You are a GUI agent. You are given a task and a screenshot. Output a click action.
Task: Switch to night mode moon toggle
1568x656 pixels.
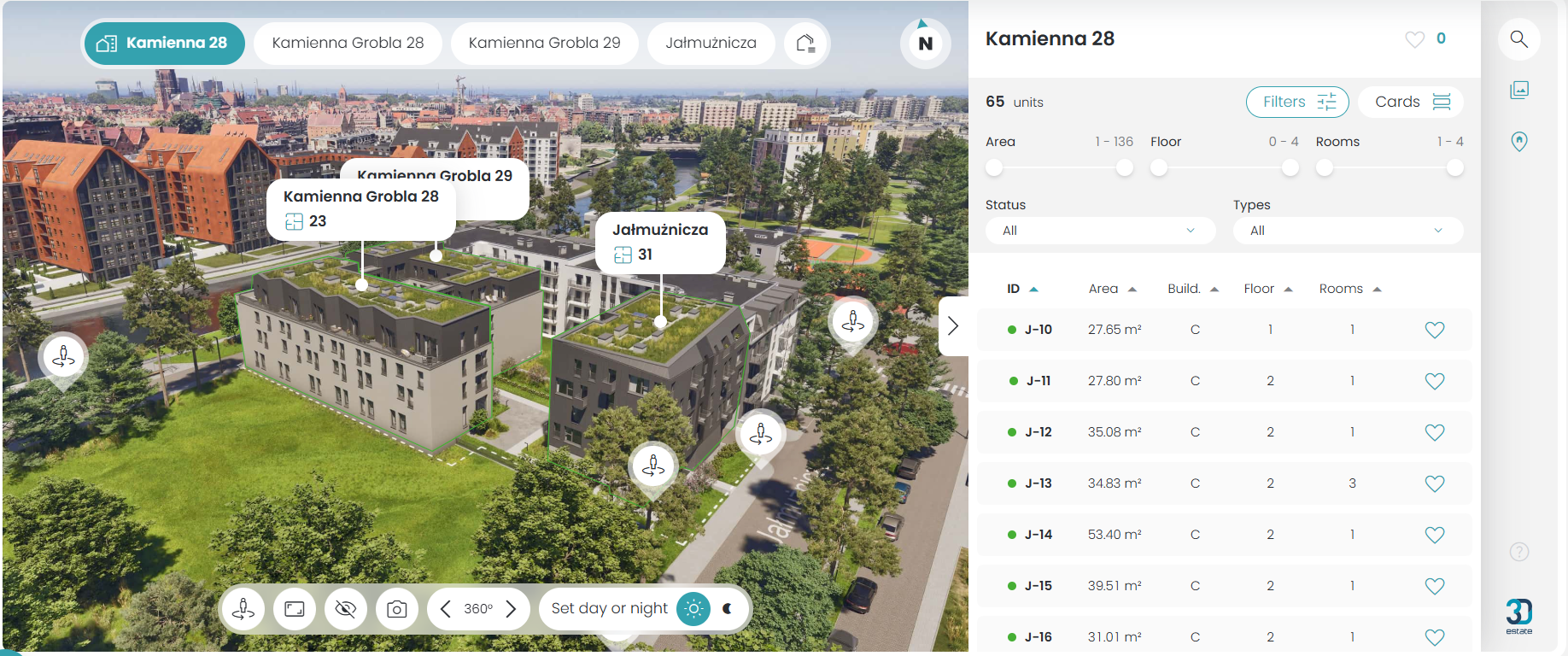[728, 609]
